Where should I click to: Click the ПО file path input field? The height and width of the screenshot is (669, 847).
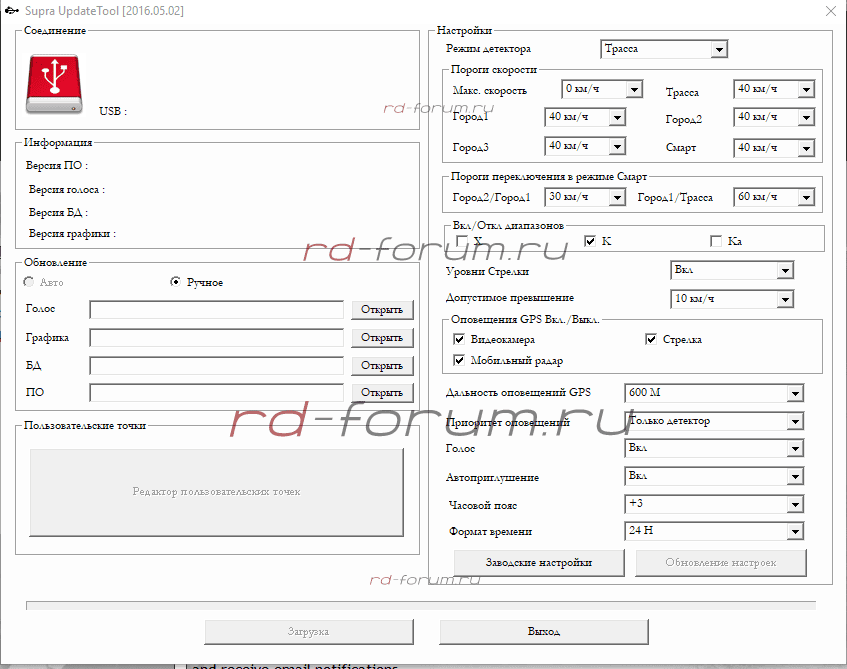[x=216, y=393]
